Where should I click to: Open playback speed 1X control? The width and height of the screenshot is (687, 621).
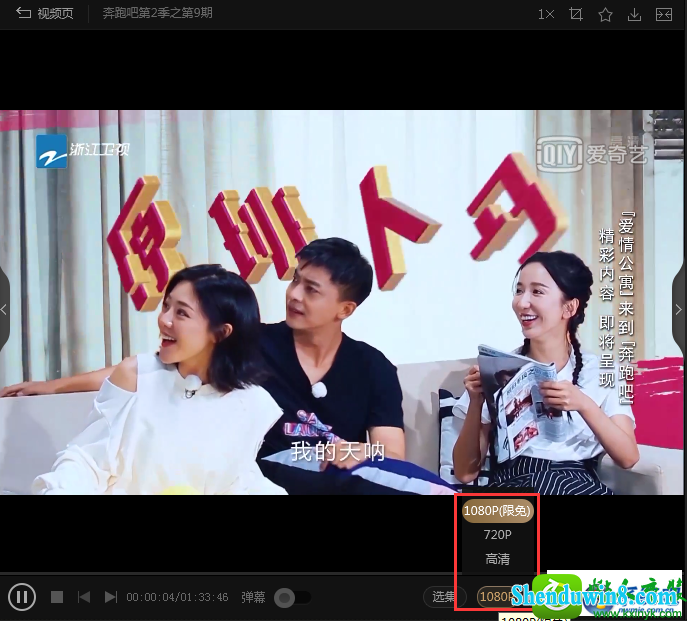click(x=546, y=14)
